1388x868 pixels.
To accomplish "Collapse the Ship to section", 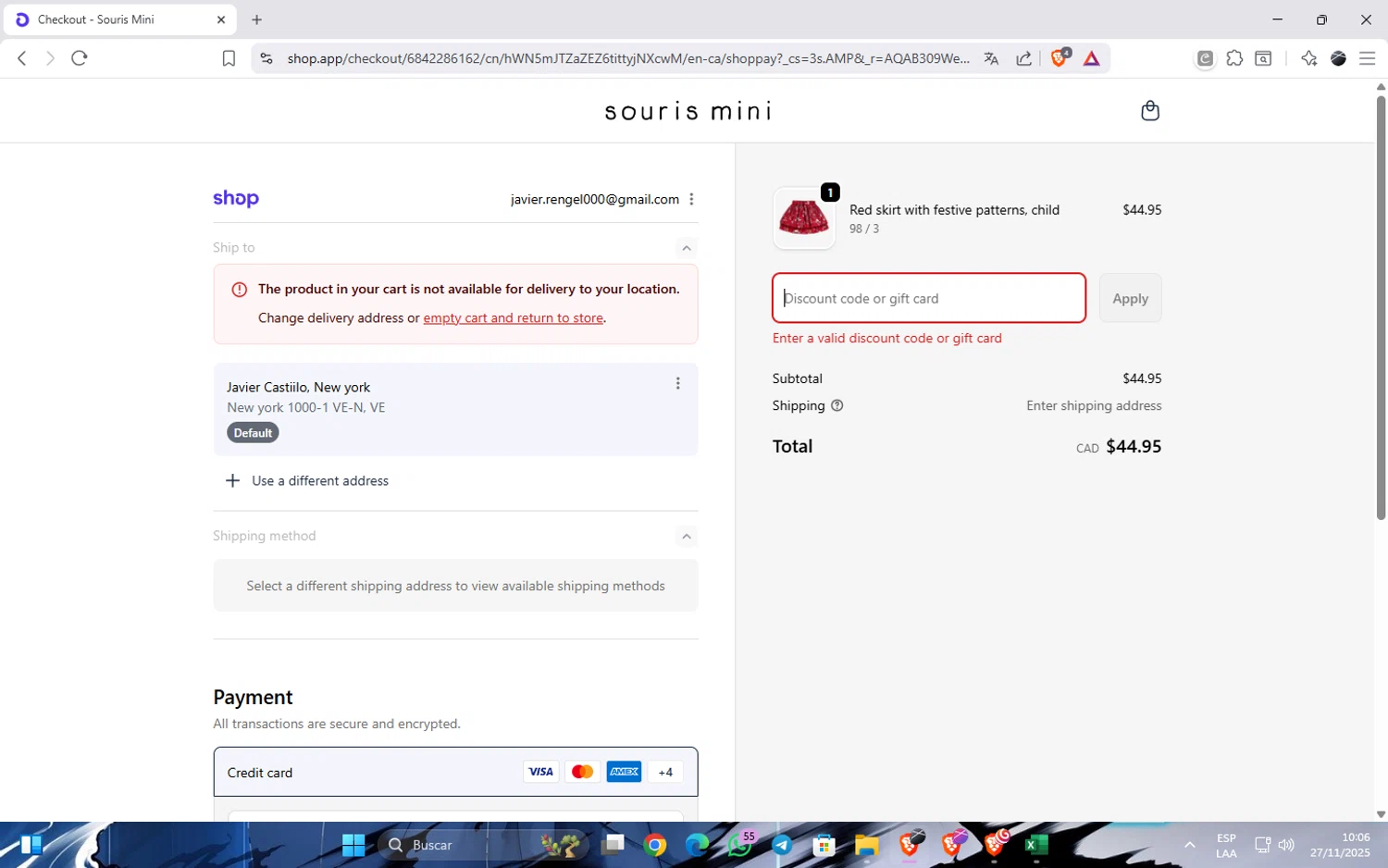I will [687, 248].
